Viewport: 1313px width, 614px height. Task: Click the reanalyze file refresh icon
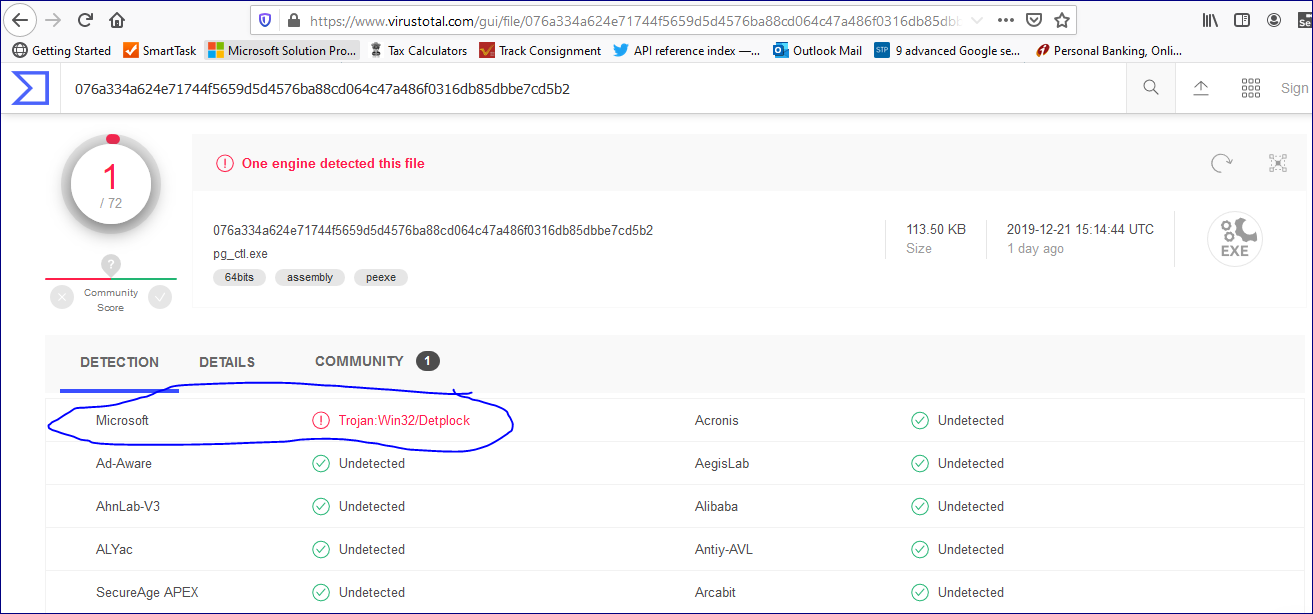point(1221,163)
